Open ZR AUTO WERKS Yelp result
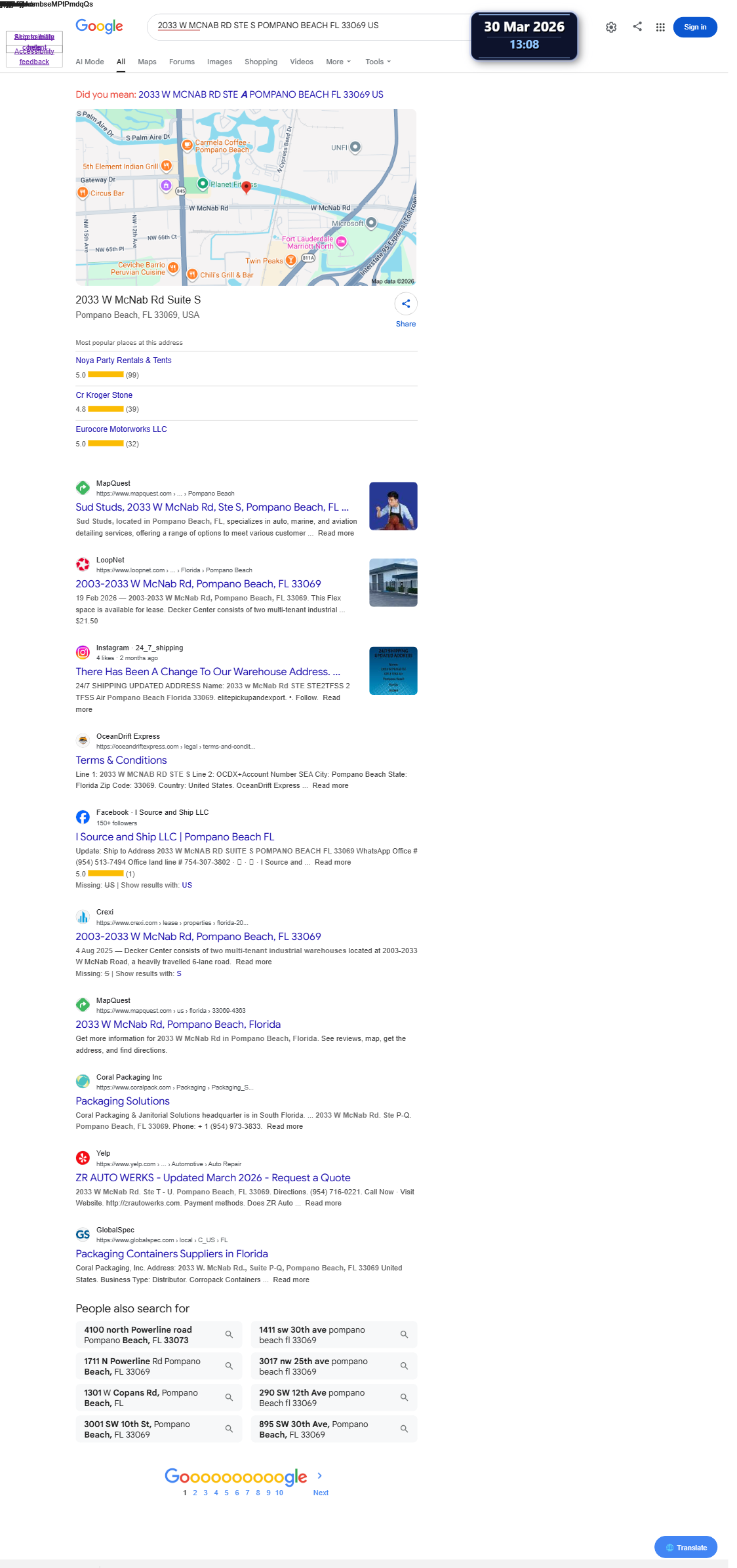Viewport: 737px width, 1568px height. point(213,1178)
